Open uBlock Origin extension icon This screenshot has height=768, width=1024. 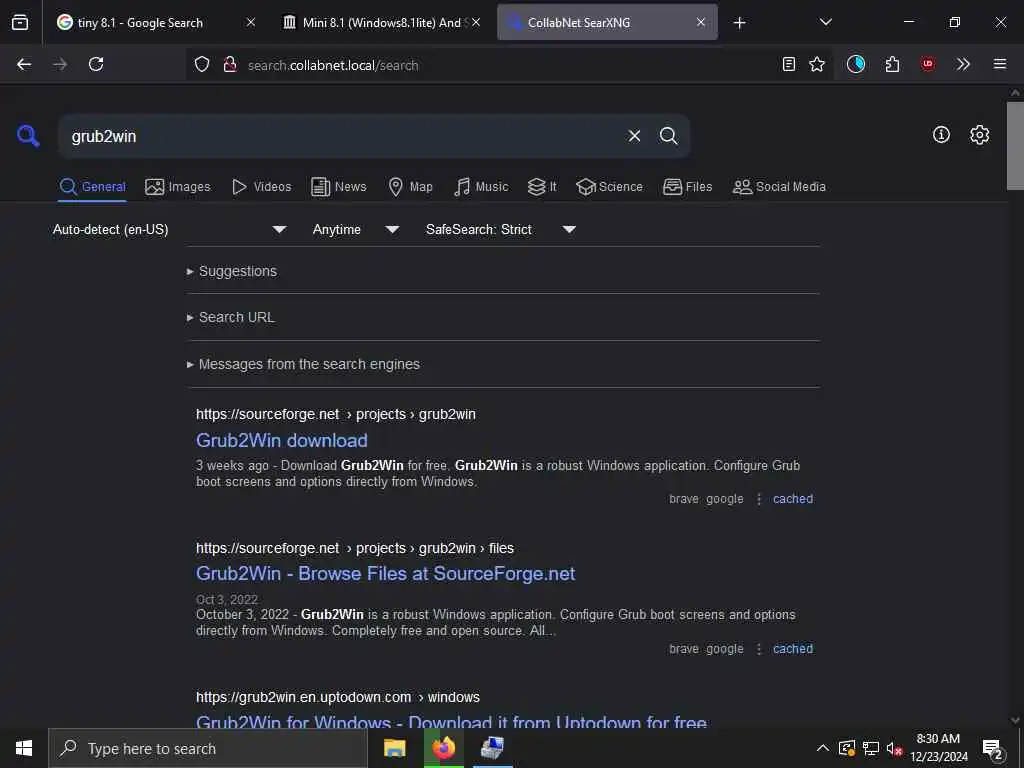(927, 64)
